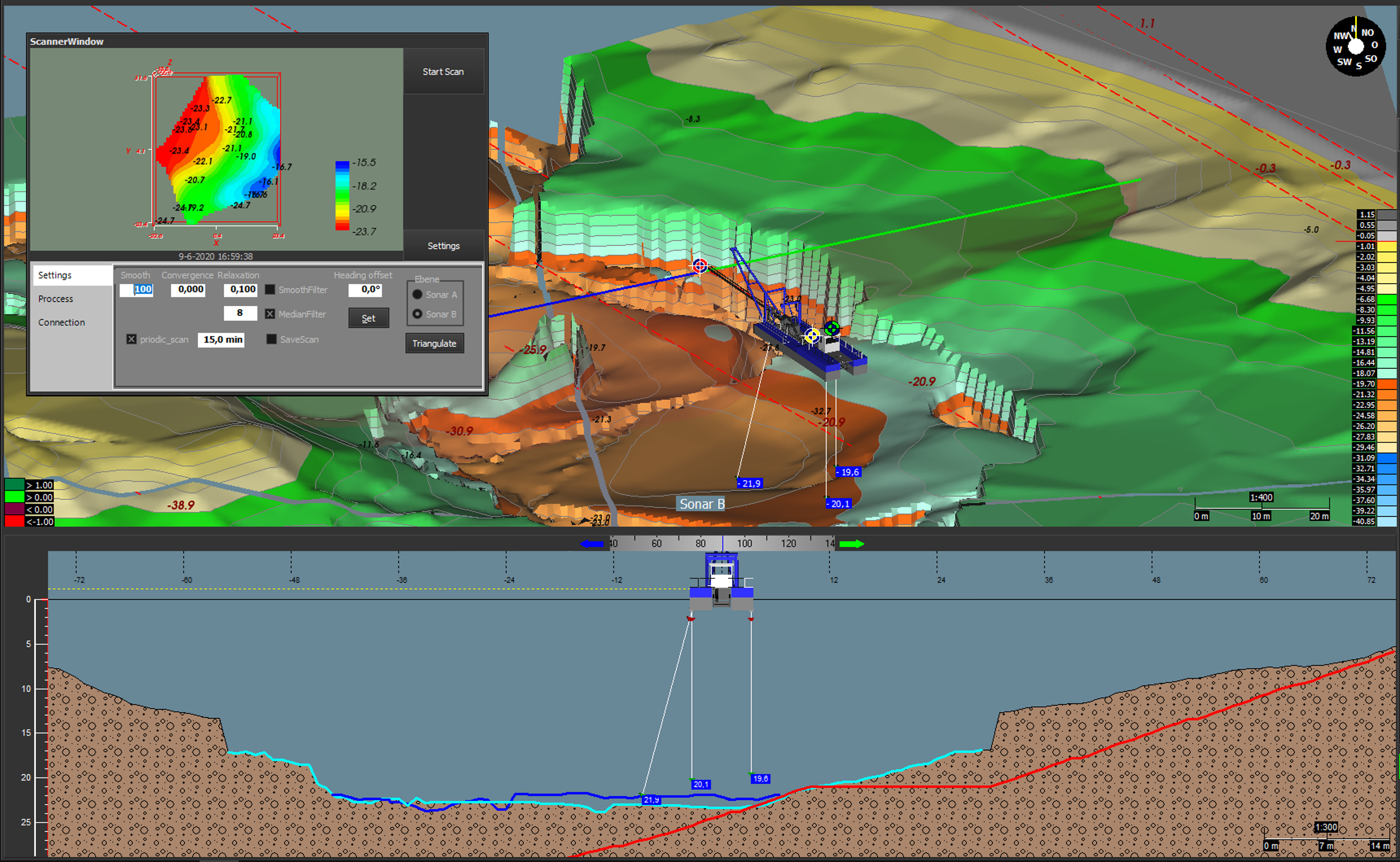Click the blue left arrow beside the profile ruler

[592, 544]
